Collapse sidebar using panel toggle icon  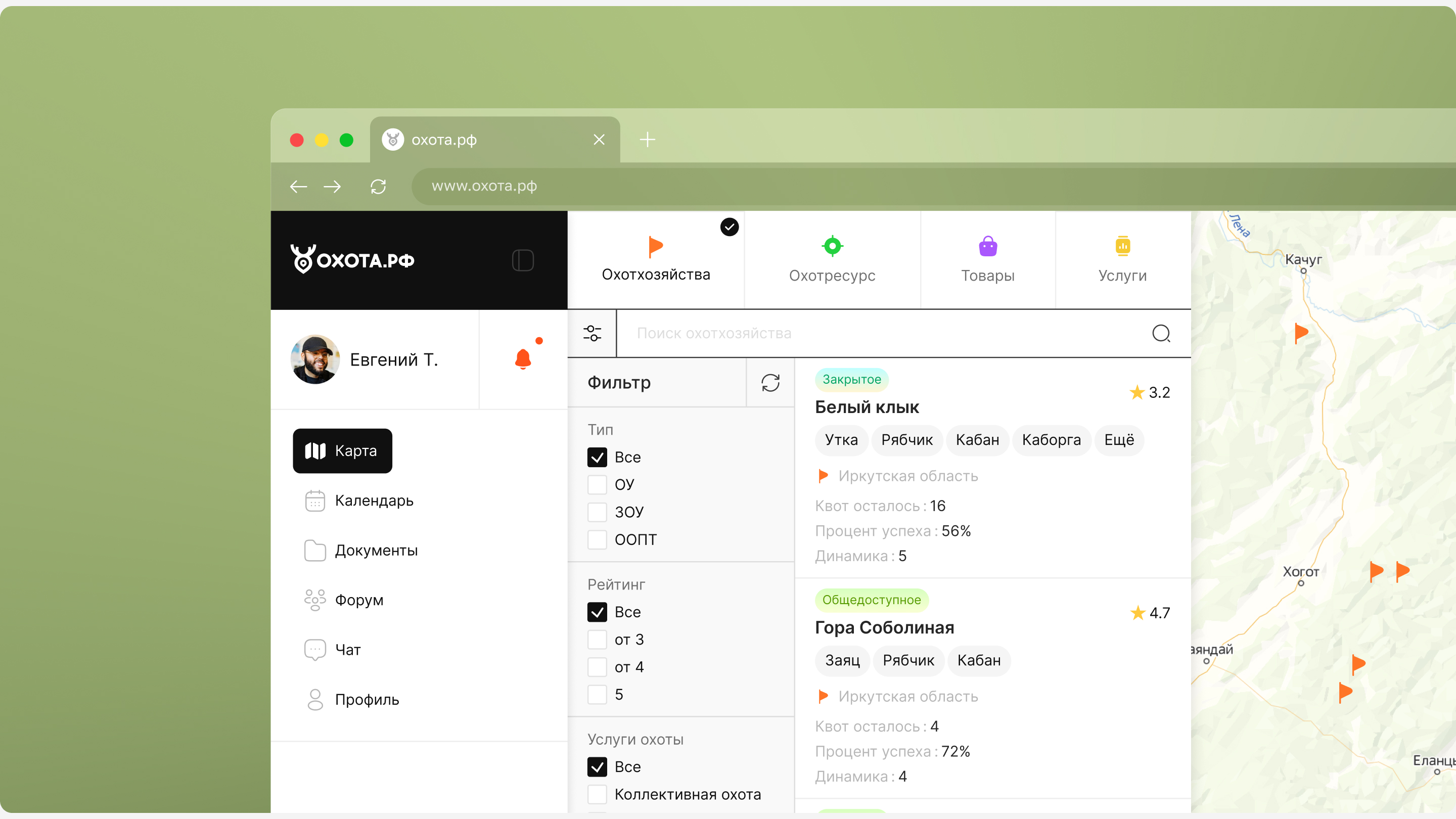[x=523, y=260]
